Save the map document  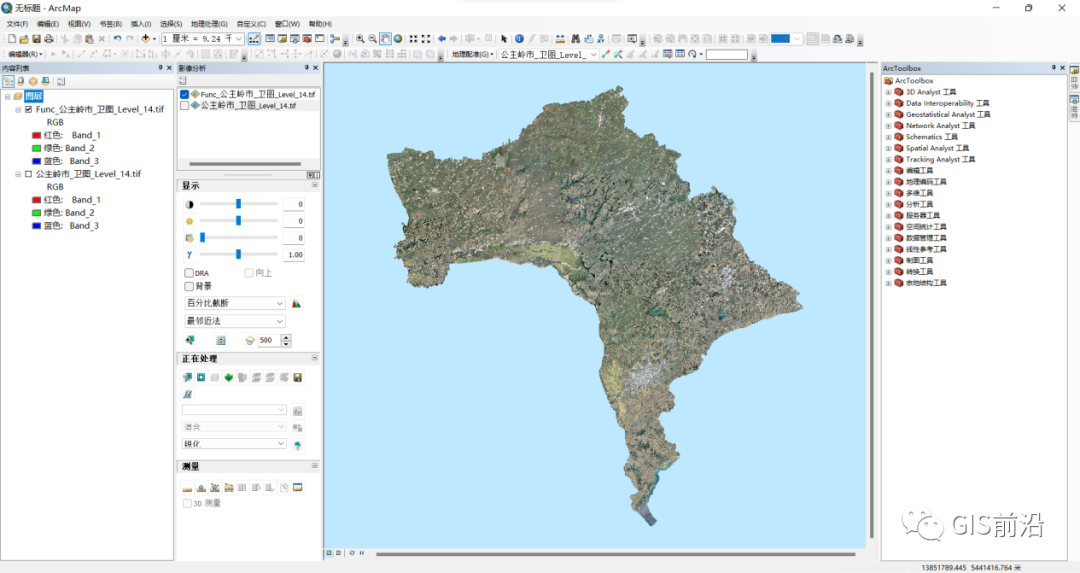pyautogui.click(x=37, y=39)
